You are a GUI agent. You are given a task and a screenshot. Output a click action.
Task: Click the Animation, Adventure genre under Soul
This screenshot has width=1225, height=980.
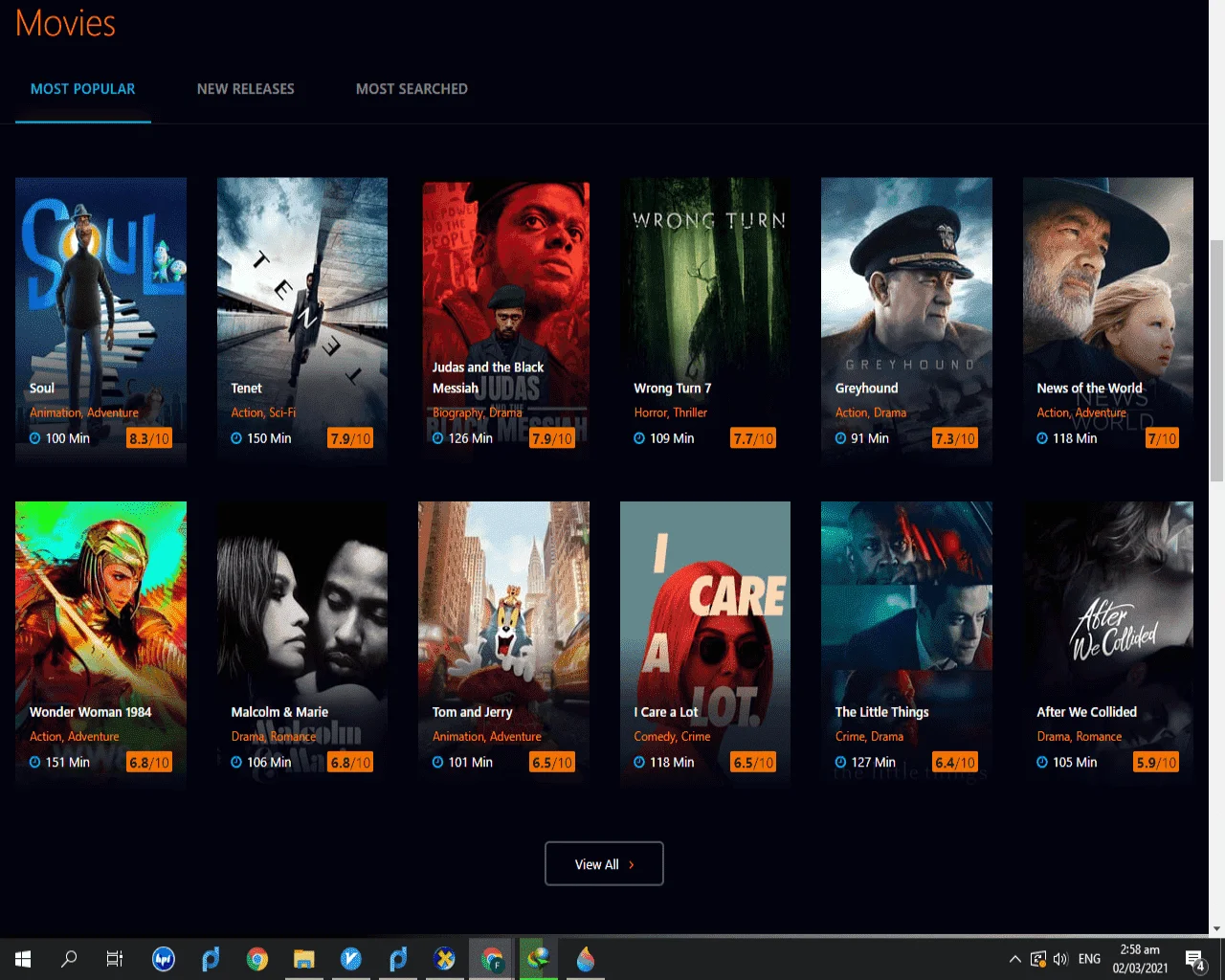tap(84, 413)
